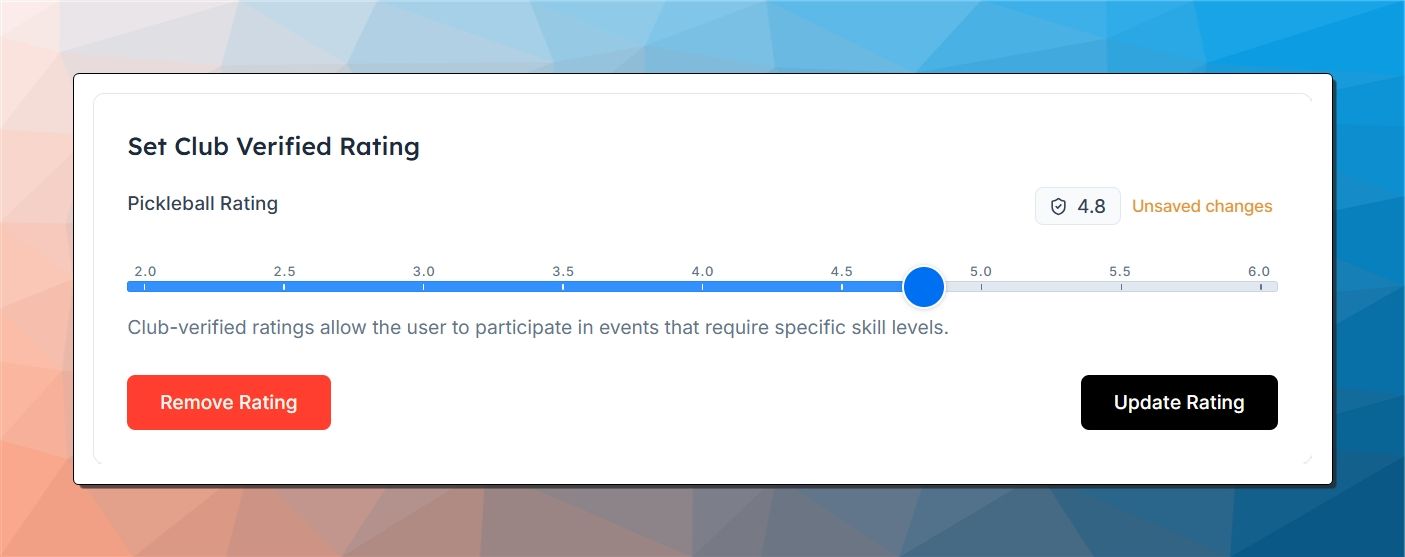The height and width of the screenshot is (557, 1405).
Task: Click the Unsaved changes label
Action: 1202,207
